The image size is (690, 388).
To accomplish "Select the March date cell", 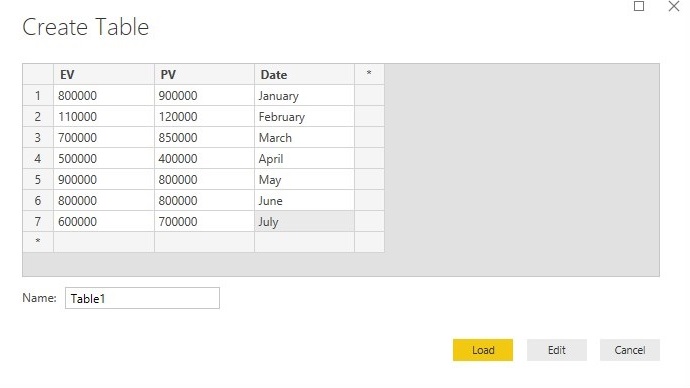I will click(x=305, y=138).
